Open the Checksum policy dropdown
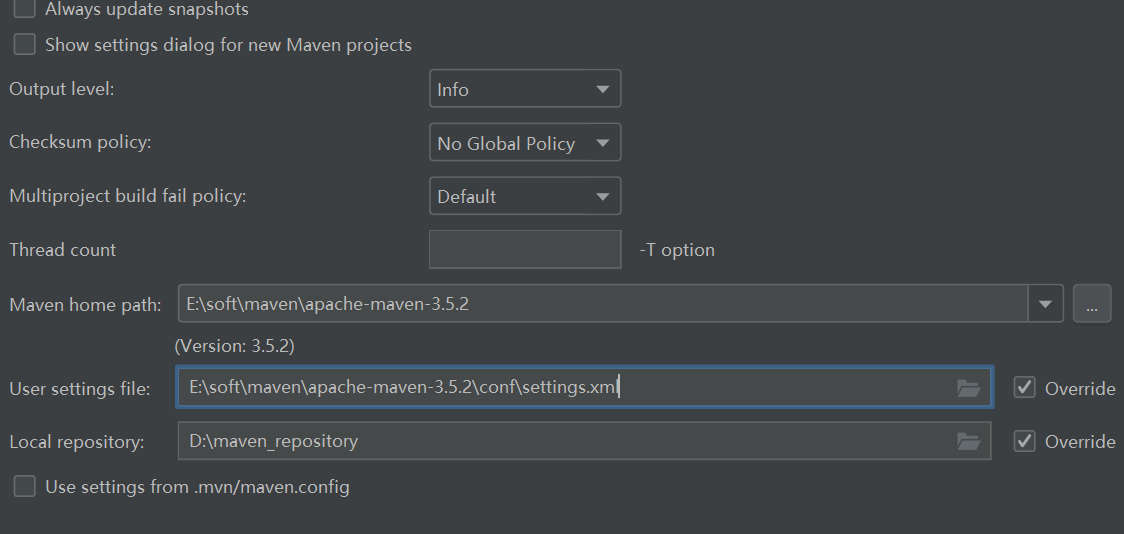 point(525,143)
